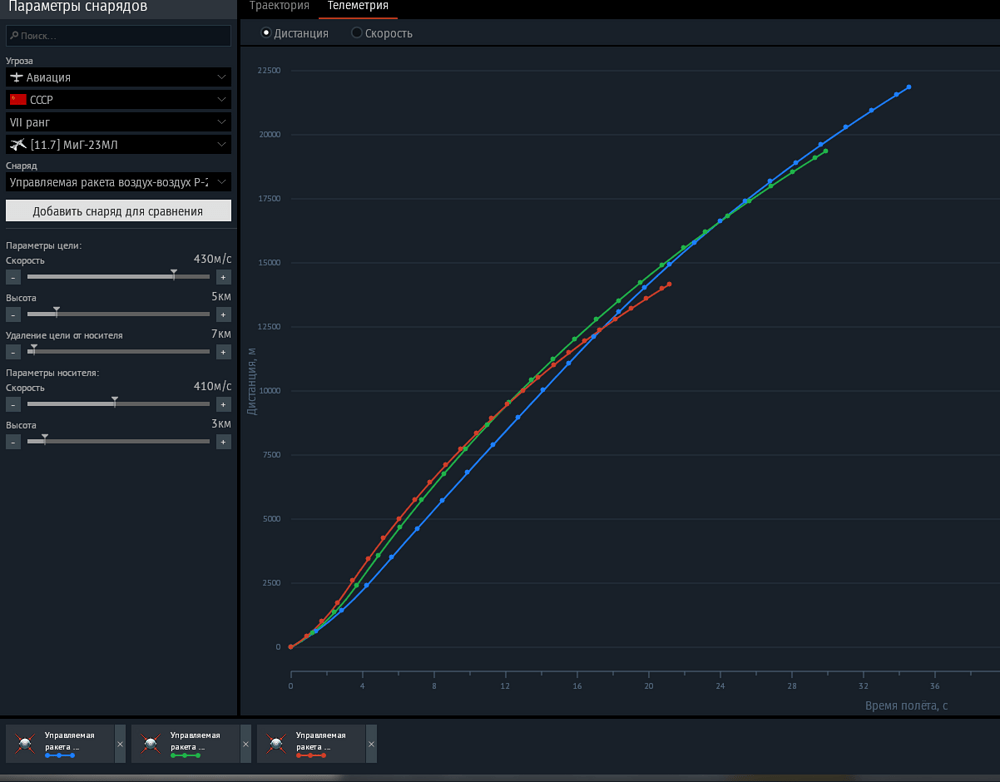Click the MiG-23ML aircraft icon
1000x782 pixels.
coord(18,145)
